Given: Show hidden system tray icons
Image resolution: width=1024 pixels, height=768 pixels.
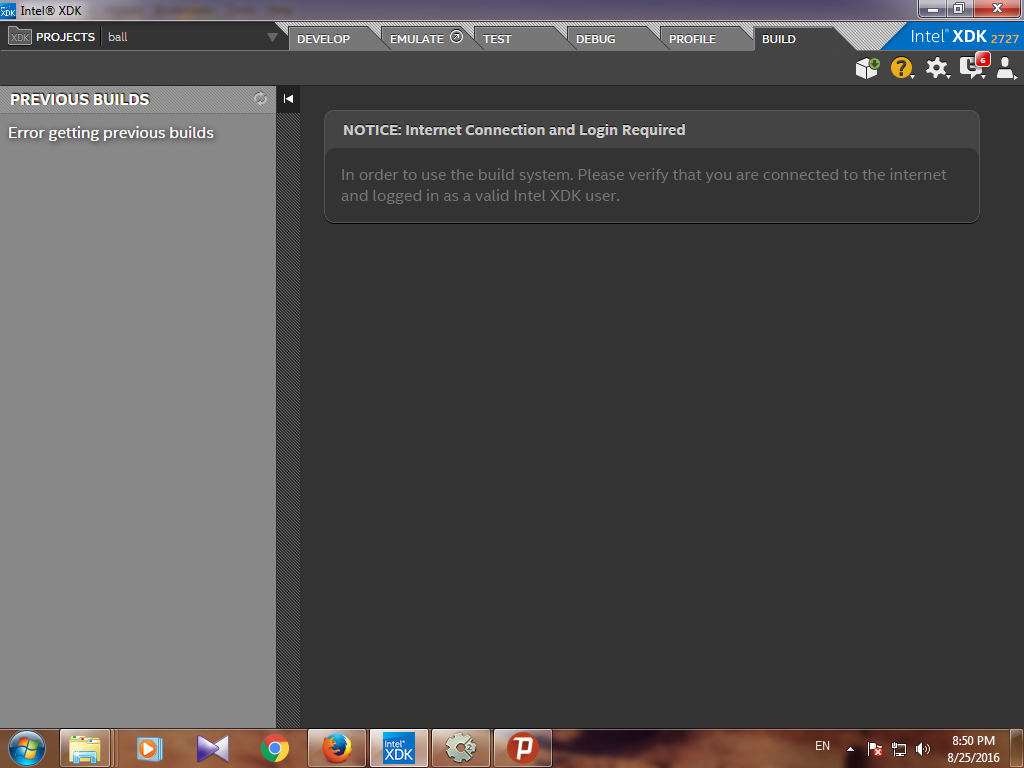Looking at the screenshot, I should (850, 749).
